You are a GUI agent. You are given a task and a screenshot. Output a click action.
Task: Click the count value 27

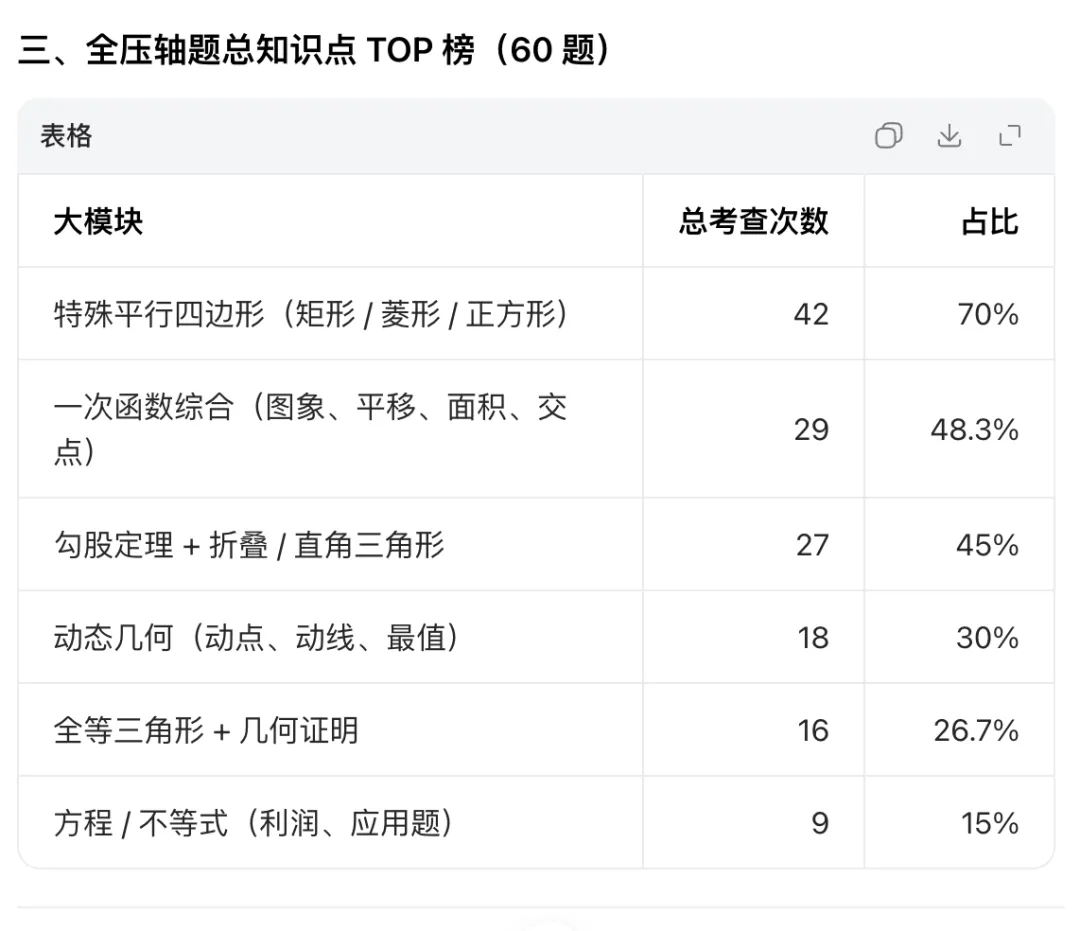tap(812, 545)
